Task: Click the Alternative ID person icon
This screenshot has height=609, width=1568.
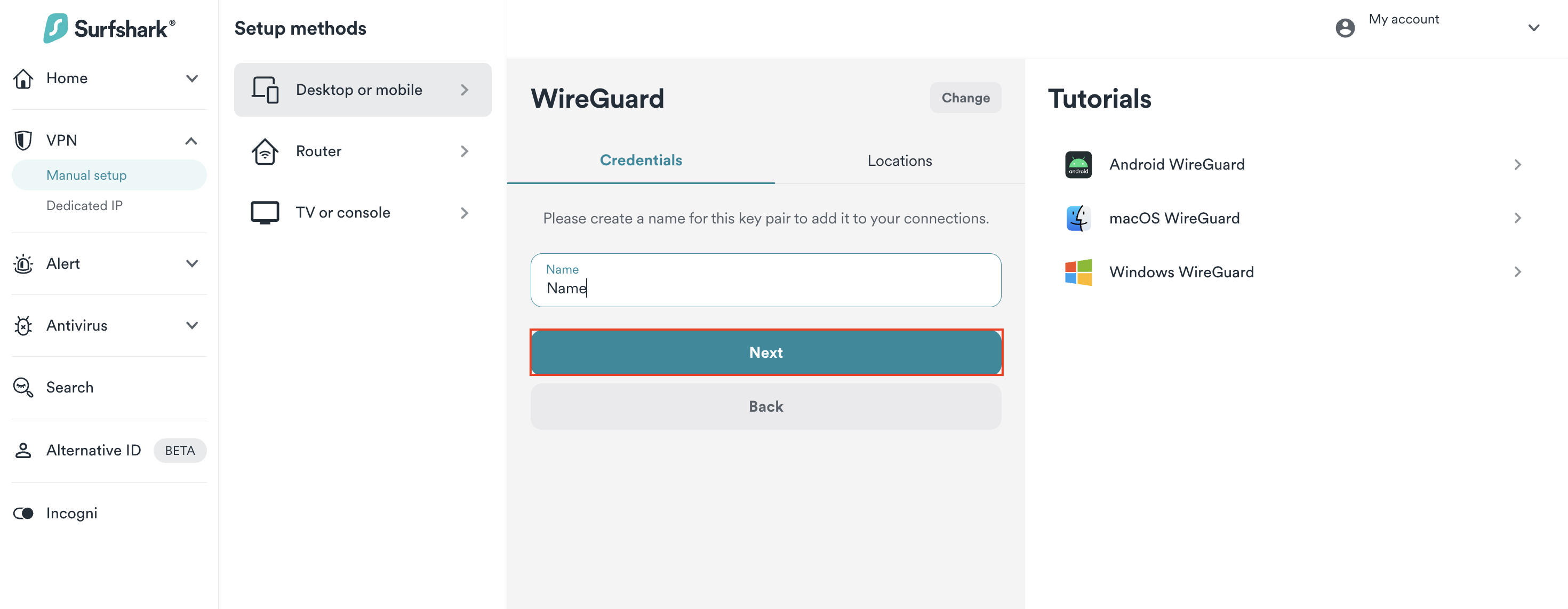Action: (x=23, y=450)
